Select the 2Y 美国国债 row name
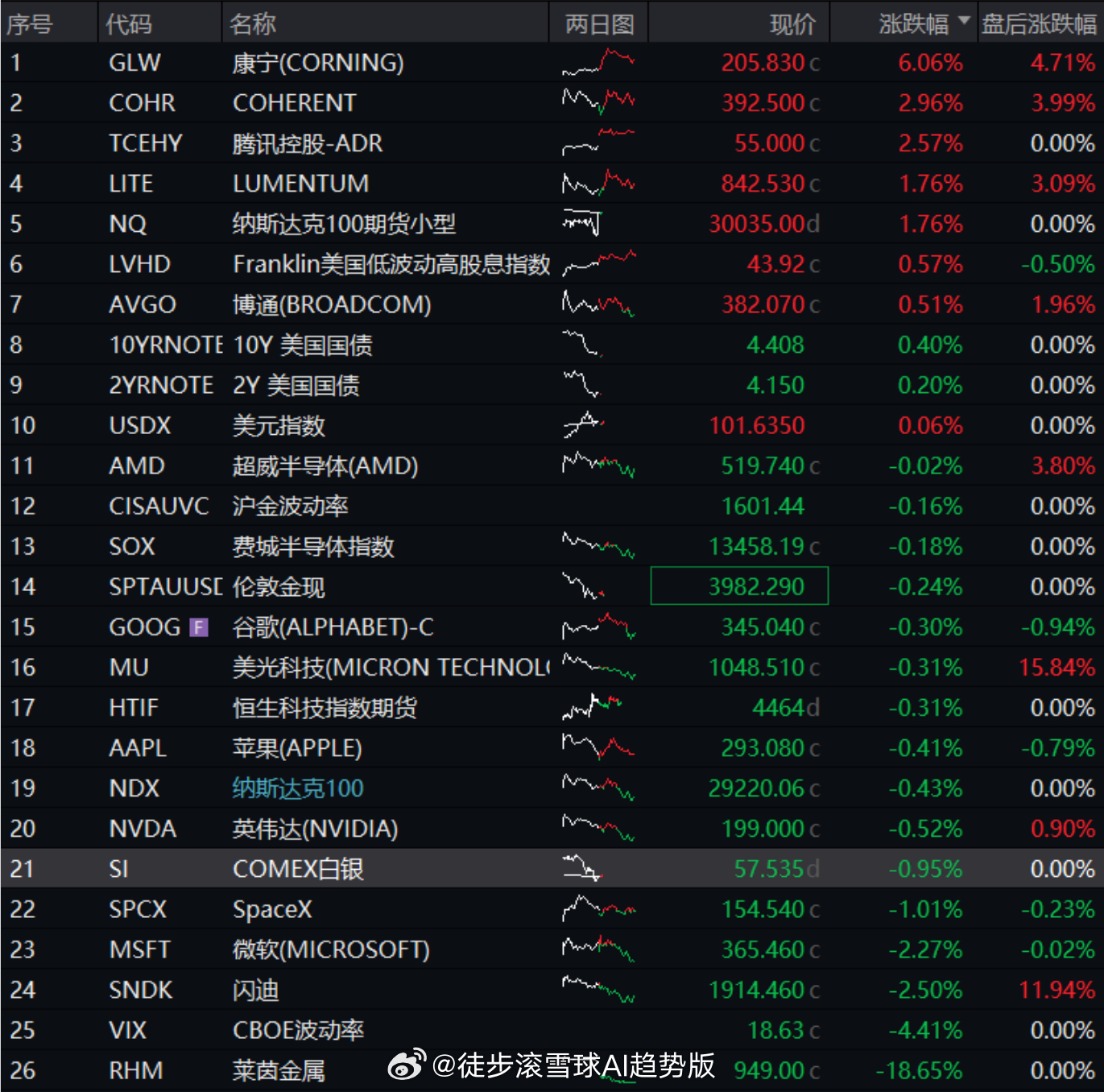Image resolution: width=1104 pixels, height=1092 pixels. click(x=296, y=386)
